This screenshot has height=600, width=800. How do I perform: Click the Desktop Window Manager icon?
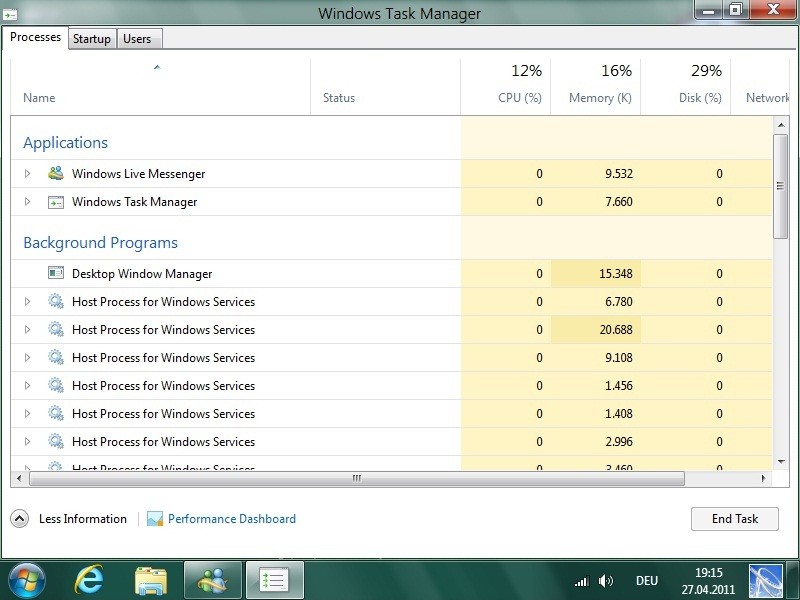56,273
